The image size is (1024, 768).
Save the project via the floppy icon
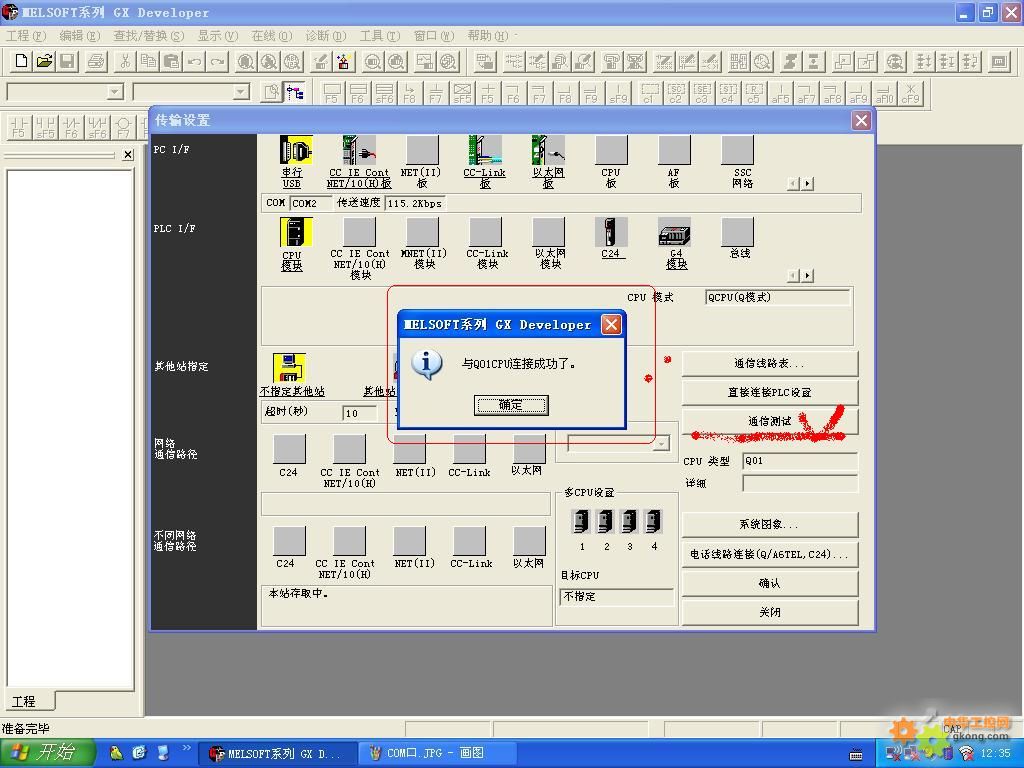[67, 61]
